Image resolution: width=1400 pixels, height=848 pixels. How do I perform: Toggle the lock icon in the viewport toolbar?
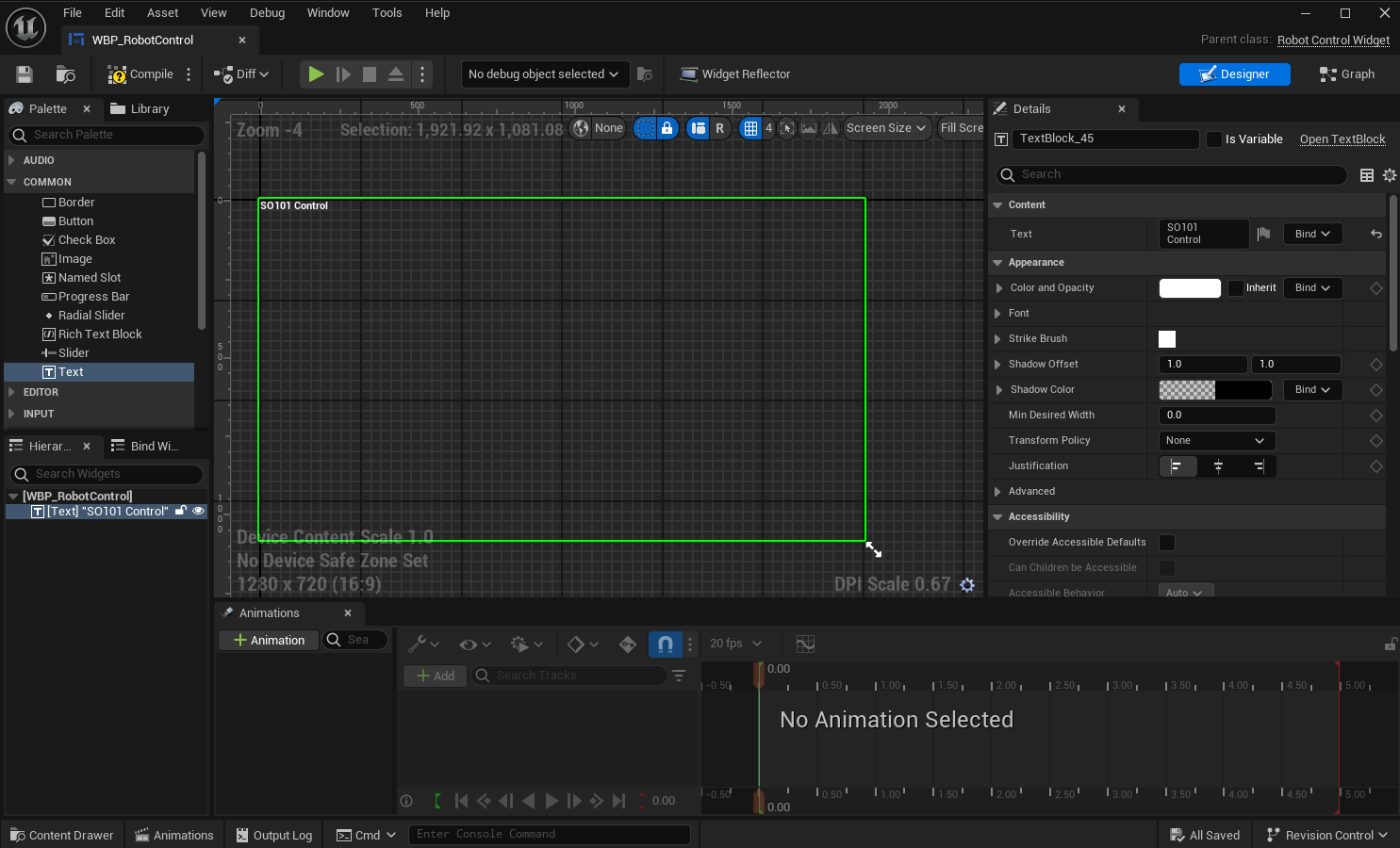[x=667, y=128]
